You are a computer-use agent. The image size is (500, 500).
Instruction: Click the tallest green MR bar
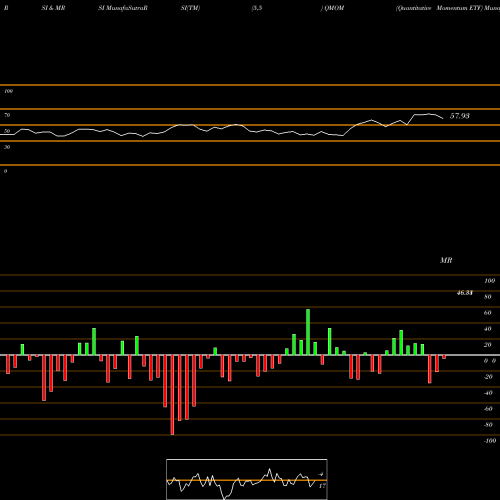coord(308,332)
